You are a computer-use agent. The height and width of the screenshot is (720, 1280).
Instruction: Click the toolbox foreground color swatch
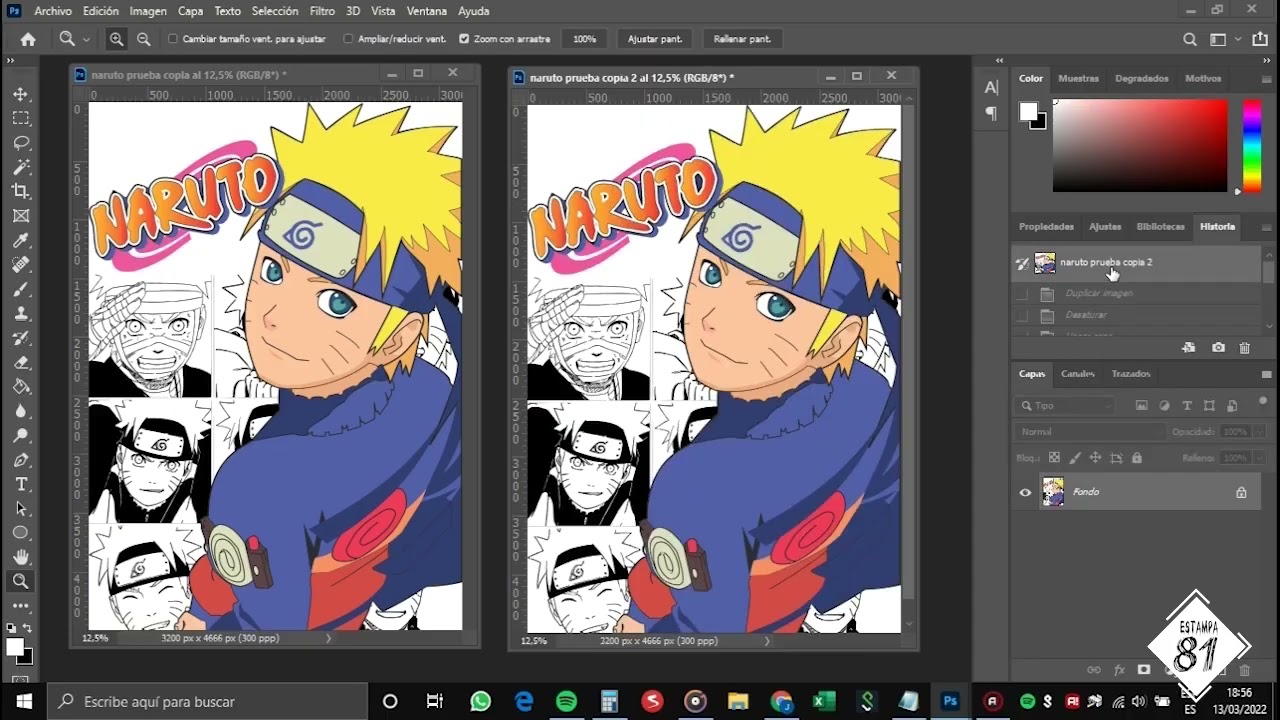15,647
